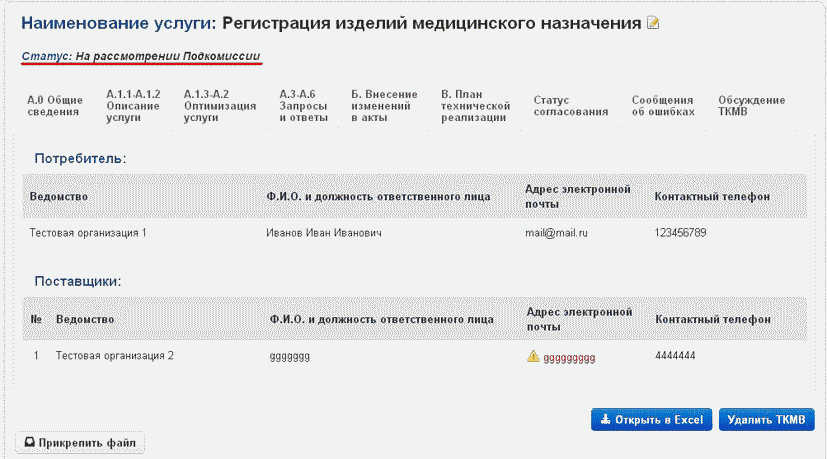The image size is (827, 459).
Task: Open the А.0 Общие сведения tab
Action: click(53, 106)
